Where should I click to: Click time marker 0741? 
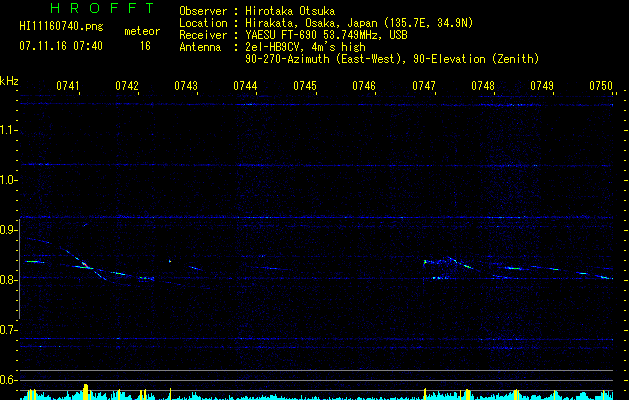click(x=67, y=86)
